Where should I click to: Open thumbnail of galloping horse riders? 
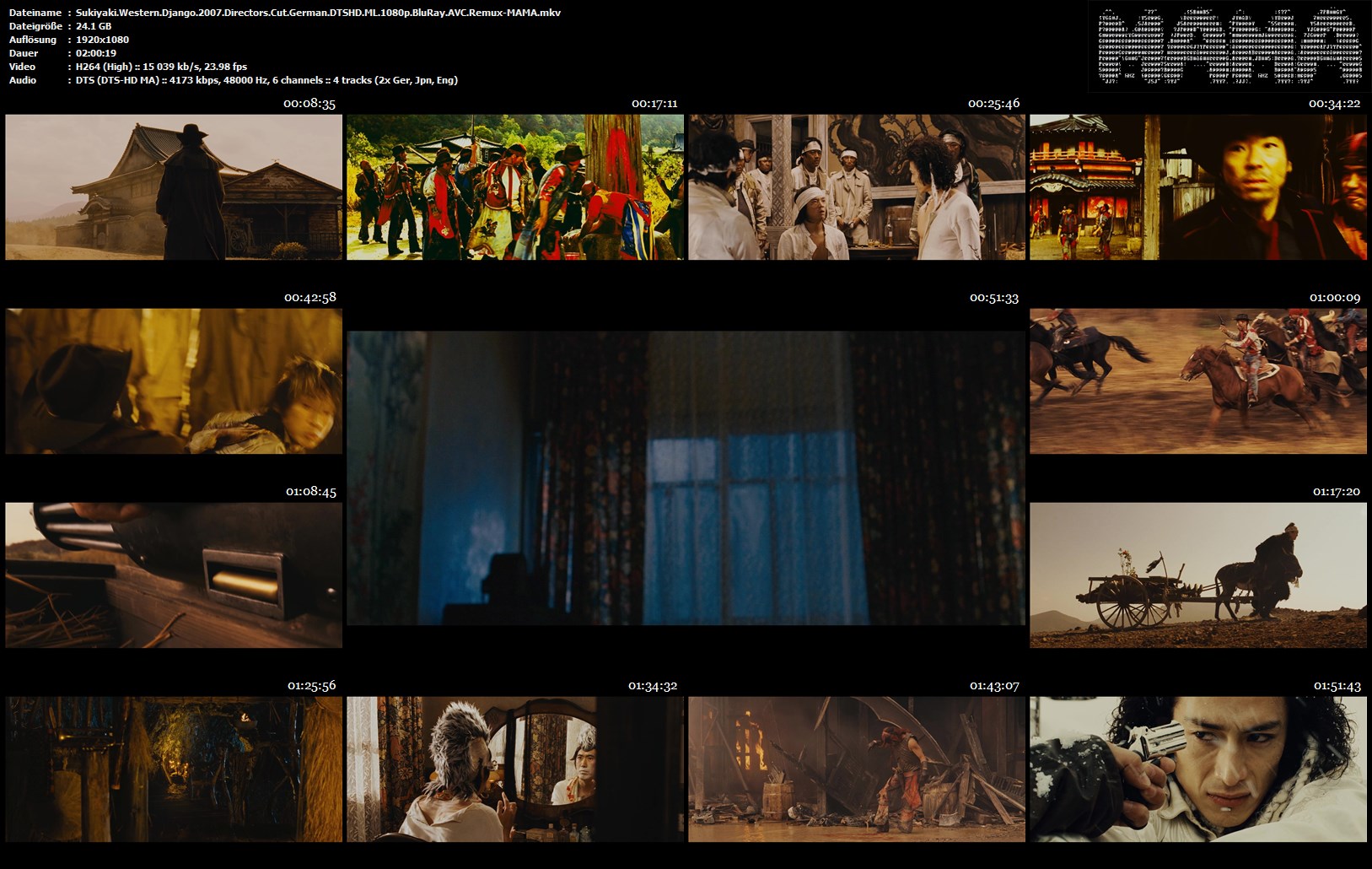(x=1198, y=381)
